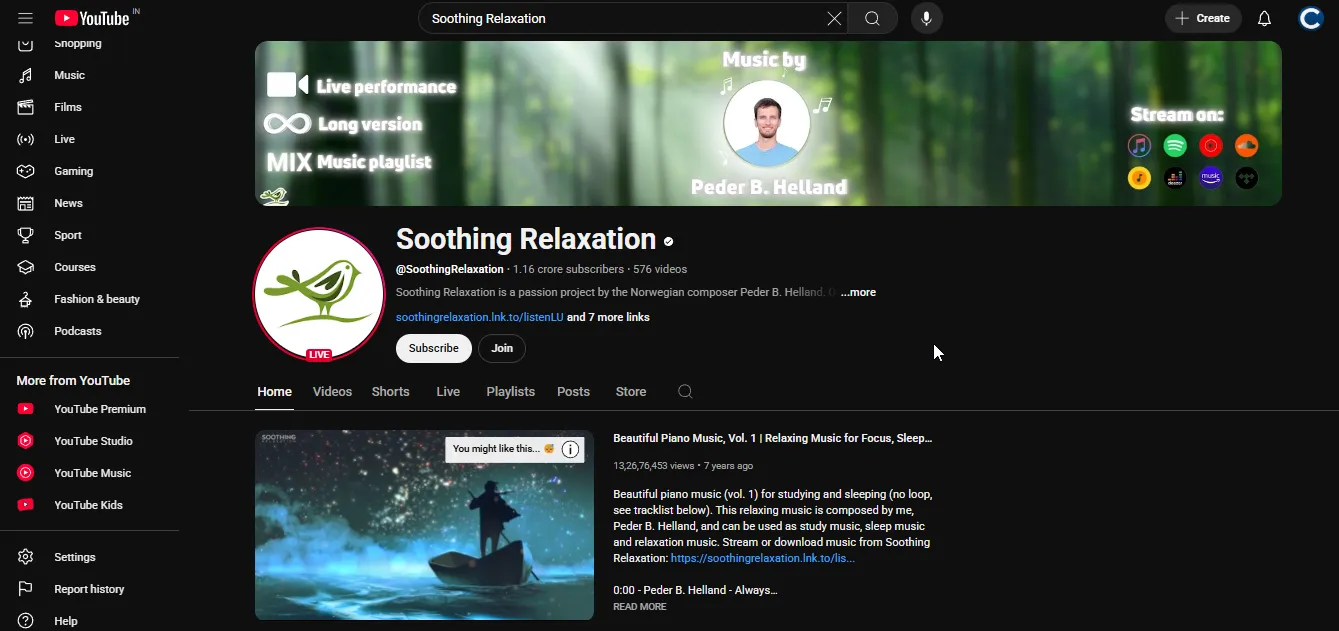Show the '7 more links' list
The width and height of the screenshot is (1339, 631).
(608, 317)
